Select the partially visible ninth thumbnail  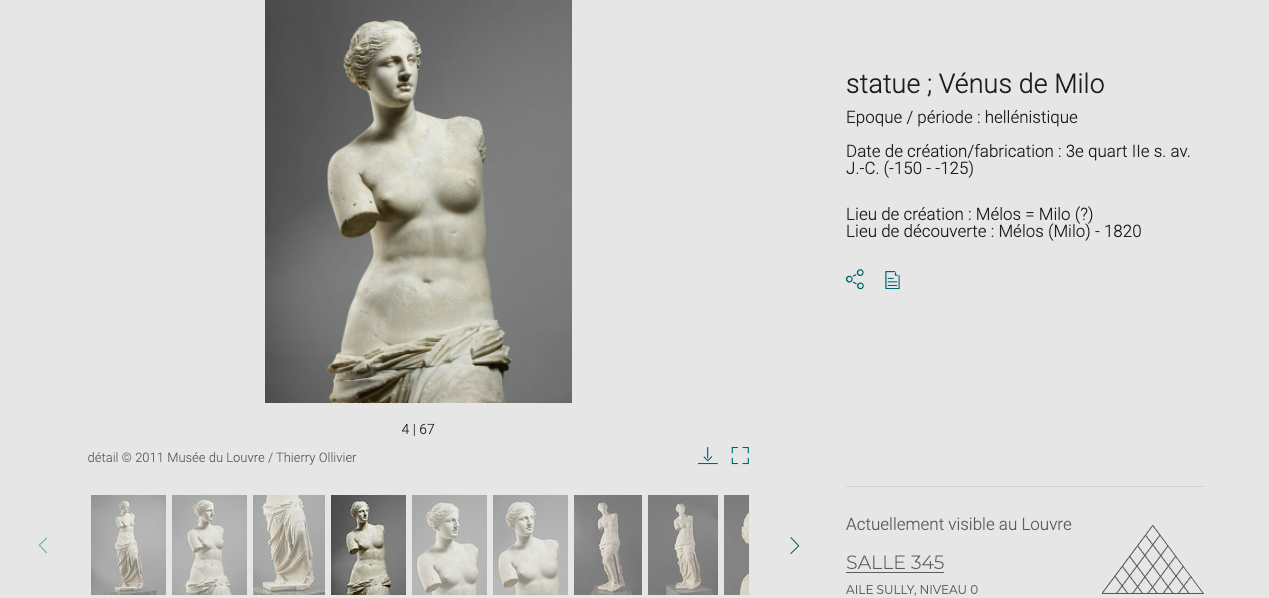(736, 545)
